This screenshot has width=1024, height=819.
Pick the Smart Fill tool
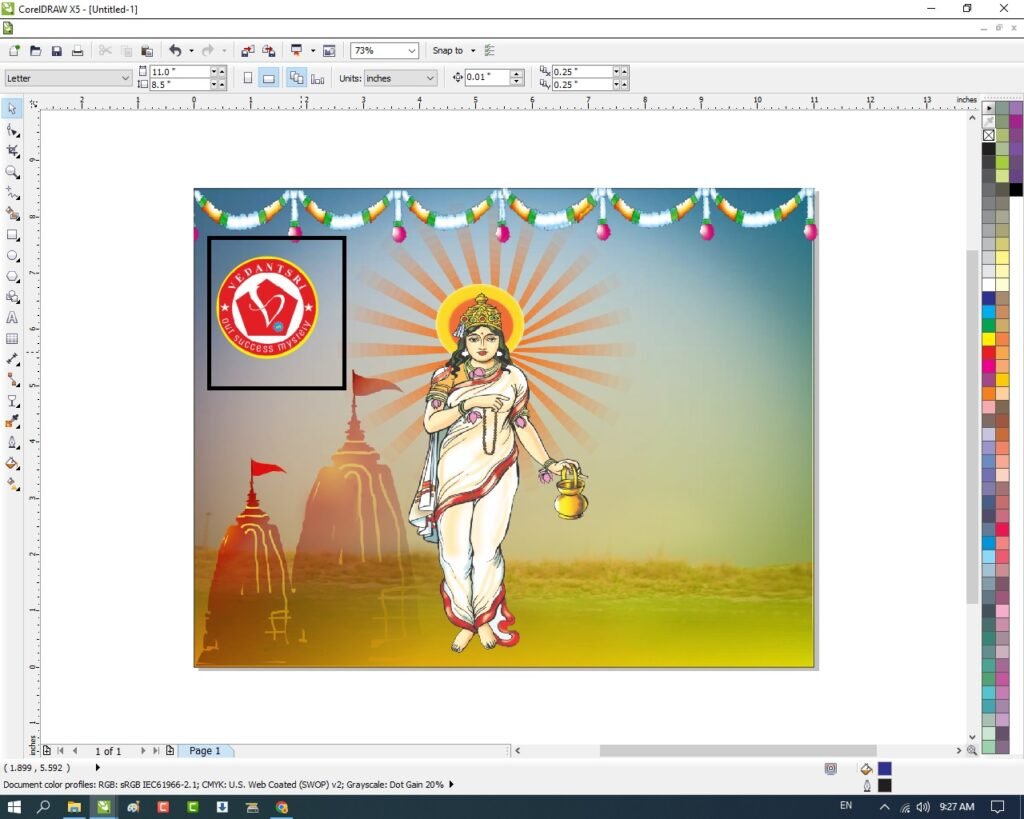click(12, 214)
